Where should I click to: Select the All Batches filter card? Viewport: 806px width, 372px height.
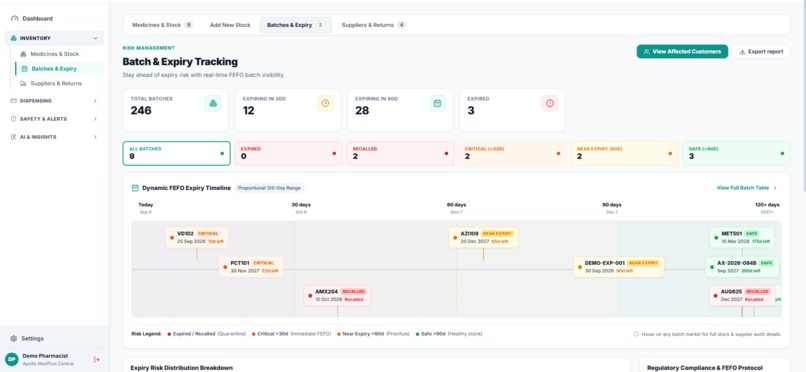(176, 153)
